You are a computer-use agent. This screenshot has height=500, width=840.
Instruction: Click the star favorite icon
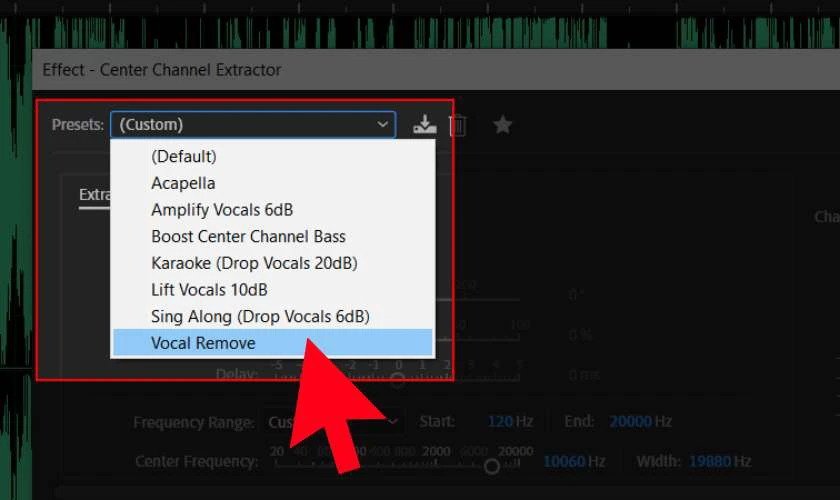[x=502, y=125]
